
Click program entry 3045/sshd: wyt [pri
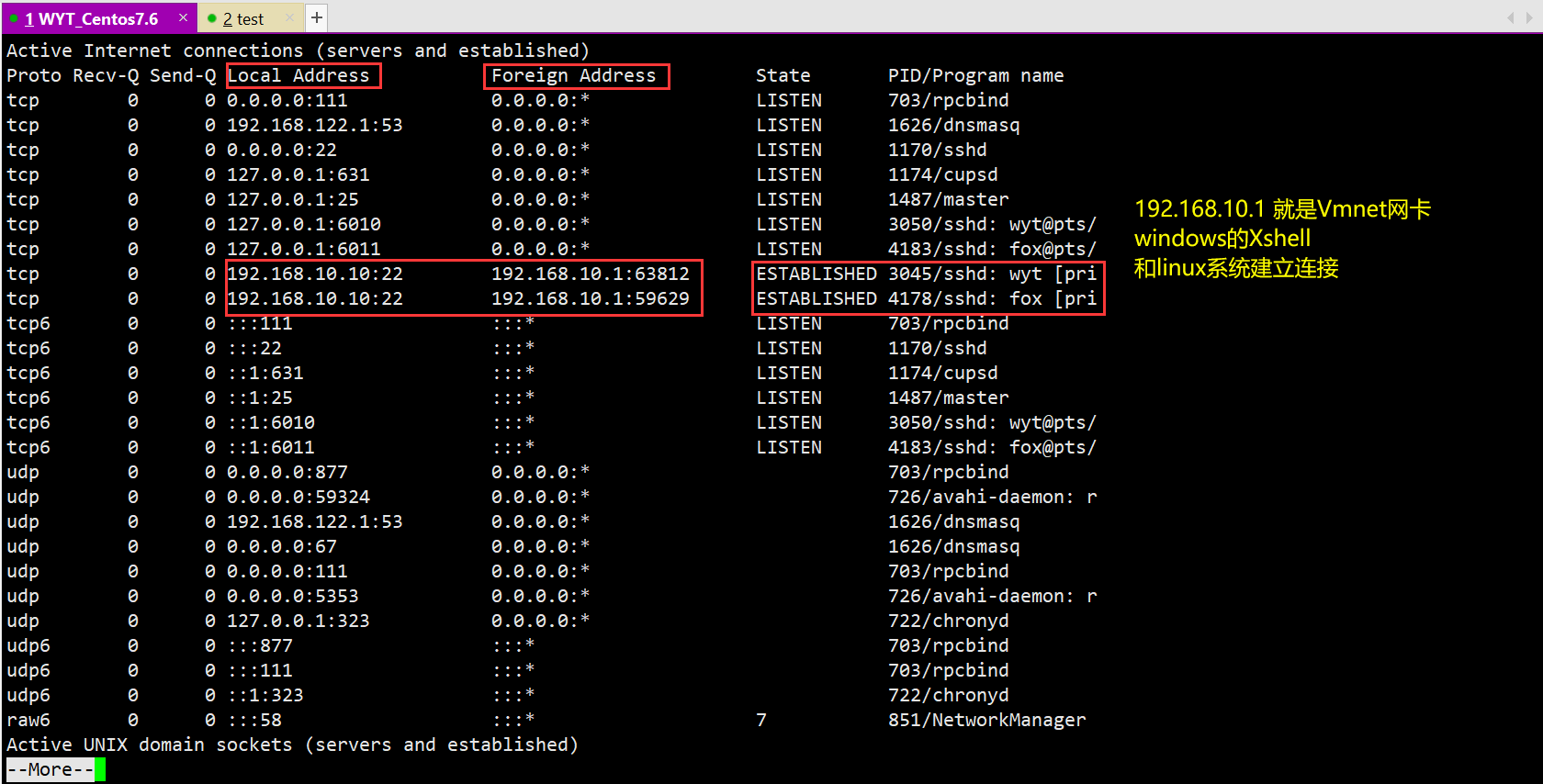coord(992,274)
